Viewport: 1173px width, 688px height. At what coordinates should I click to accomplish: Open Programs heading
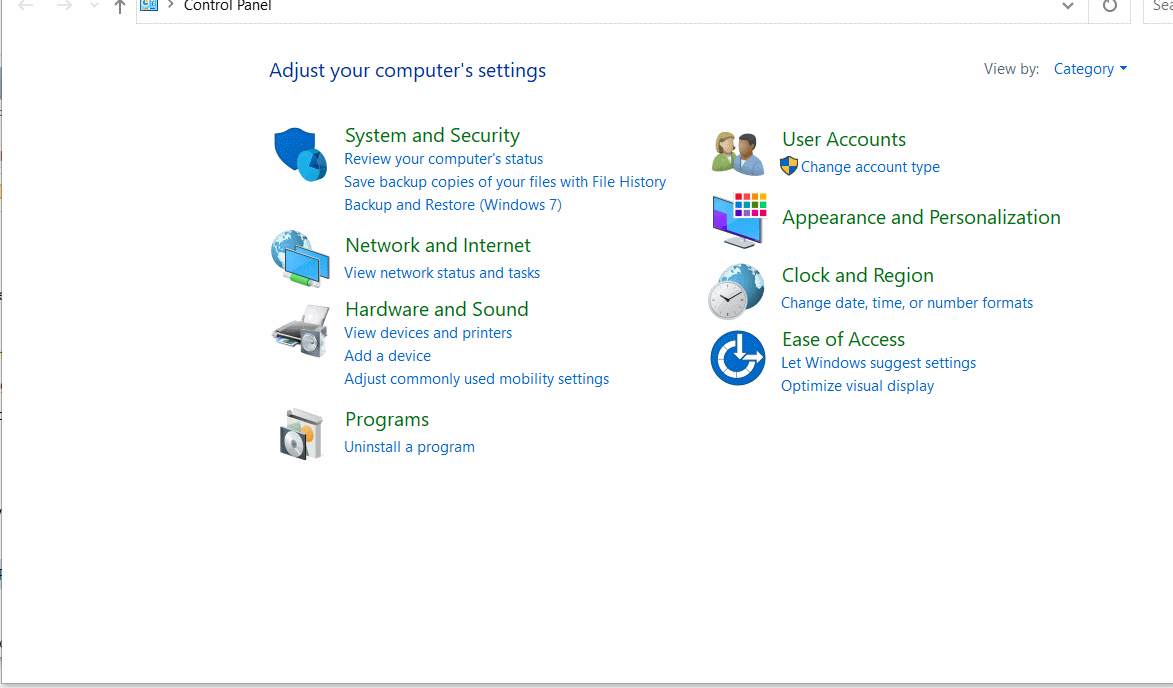coord(387,420)
